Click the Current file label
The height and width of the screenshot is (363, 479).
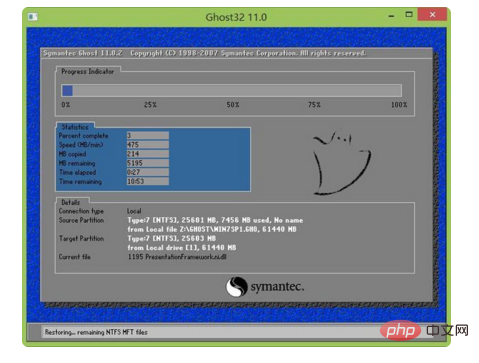coord(75,257)
